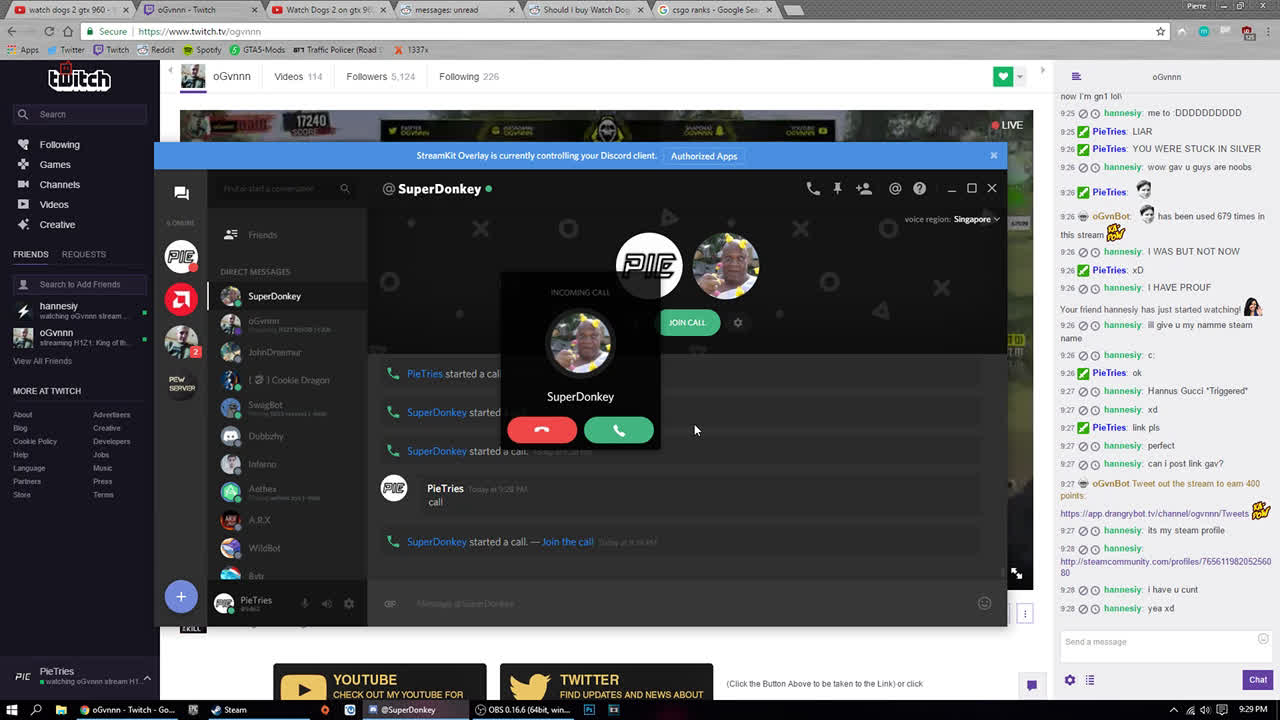This screenshot has width=1280, height=720.
Task: Open the emoji picker in the message box
Action: 984,603
